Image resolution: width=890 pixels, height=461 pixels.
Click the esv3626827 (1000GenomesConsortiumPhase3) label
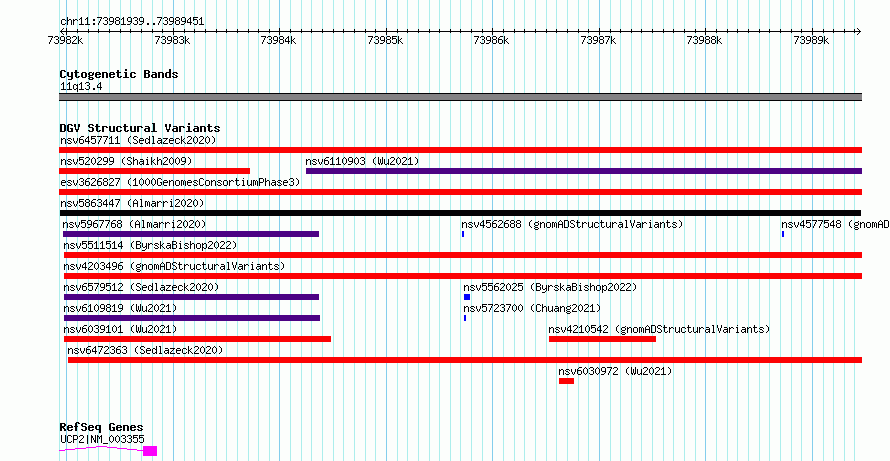coord(180,182)
